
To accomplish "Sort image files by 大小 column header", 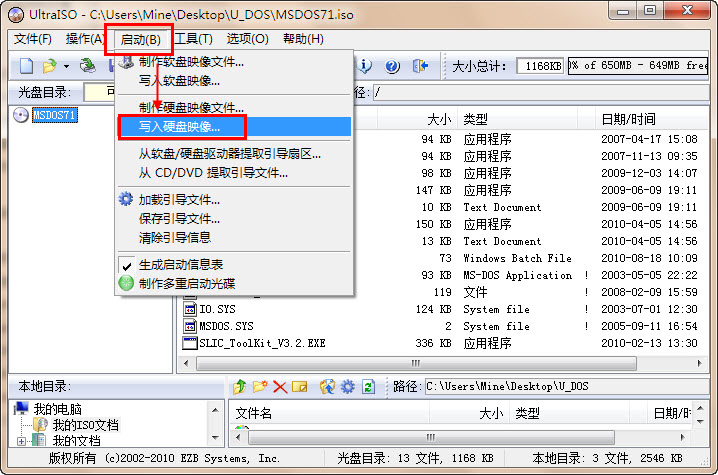I will tap(416, 120).
